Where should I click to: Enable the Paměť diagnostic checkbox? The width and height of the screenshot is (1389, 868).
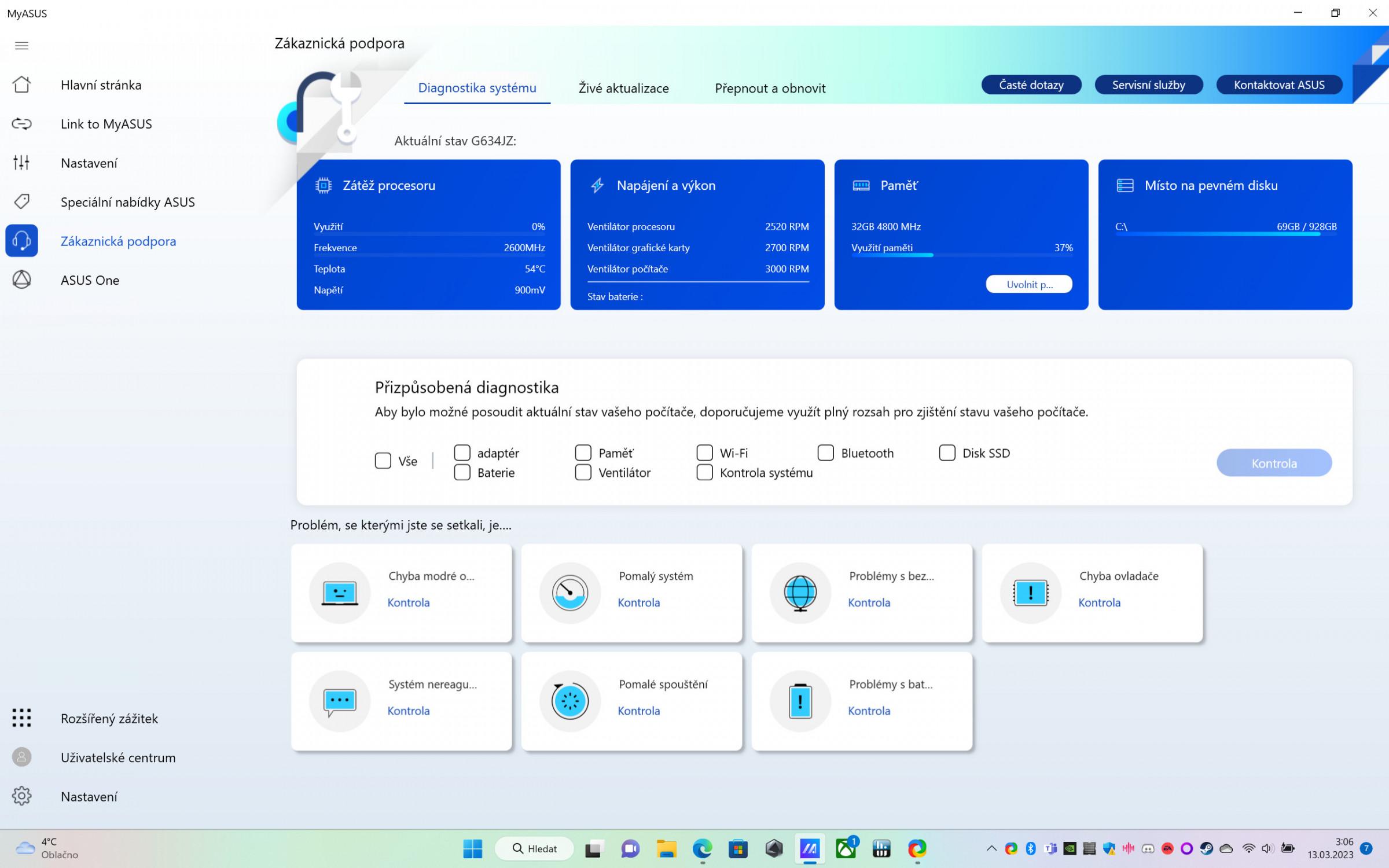tap(583, 453)
